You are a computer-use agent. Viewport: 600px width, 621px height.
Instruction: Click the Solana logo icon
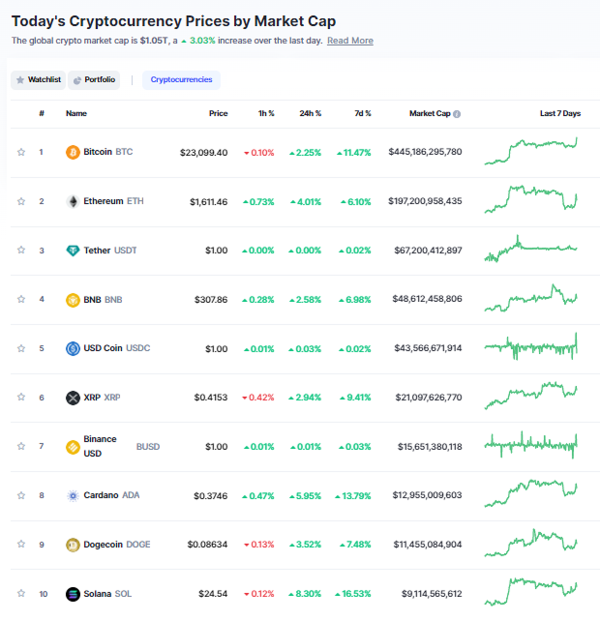(x=72, y=594)
